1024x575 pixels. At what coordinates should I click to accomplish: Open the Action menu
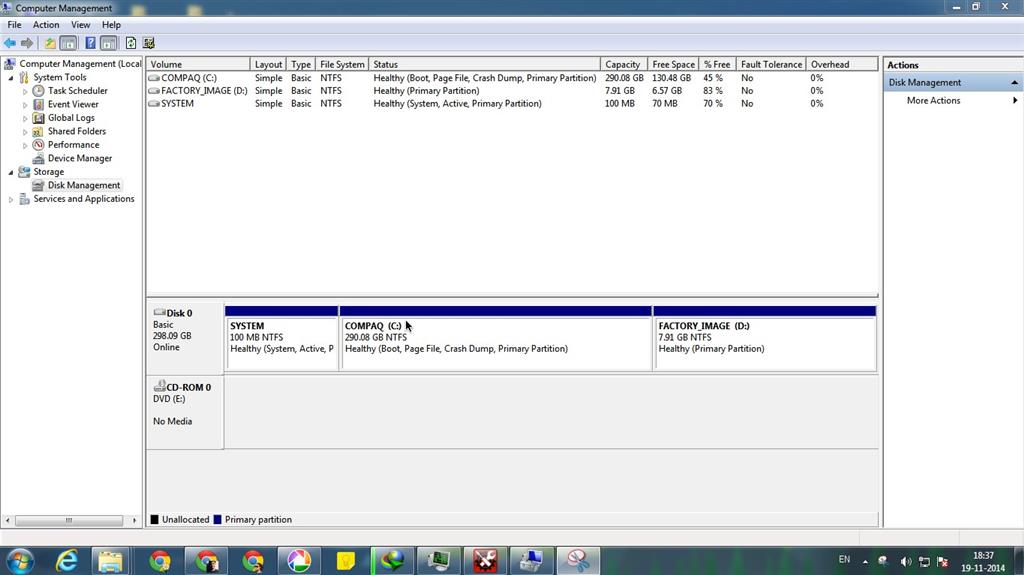click(46, 25)
